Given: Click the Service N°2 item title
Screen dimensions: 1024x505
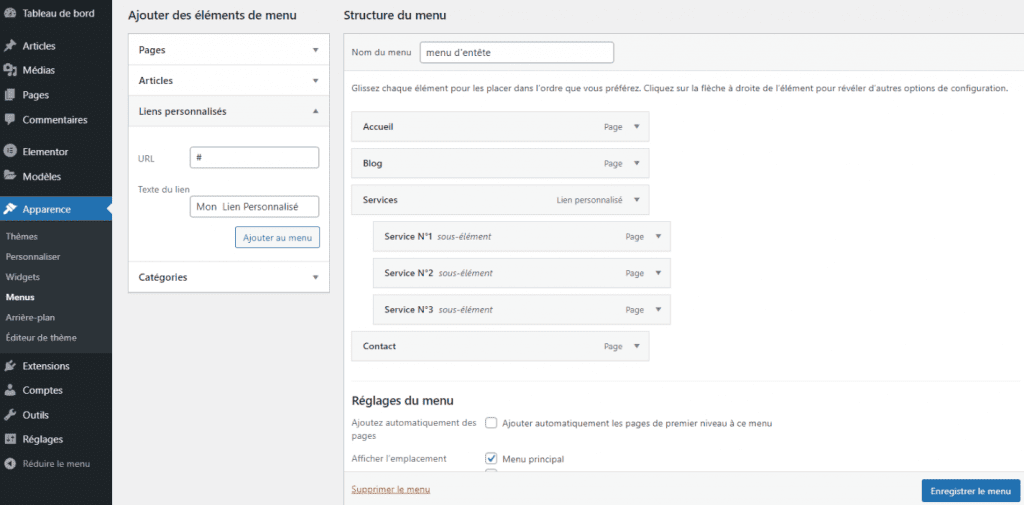Looking at the screenshot, I should [409, 273].
